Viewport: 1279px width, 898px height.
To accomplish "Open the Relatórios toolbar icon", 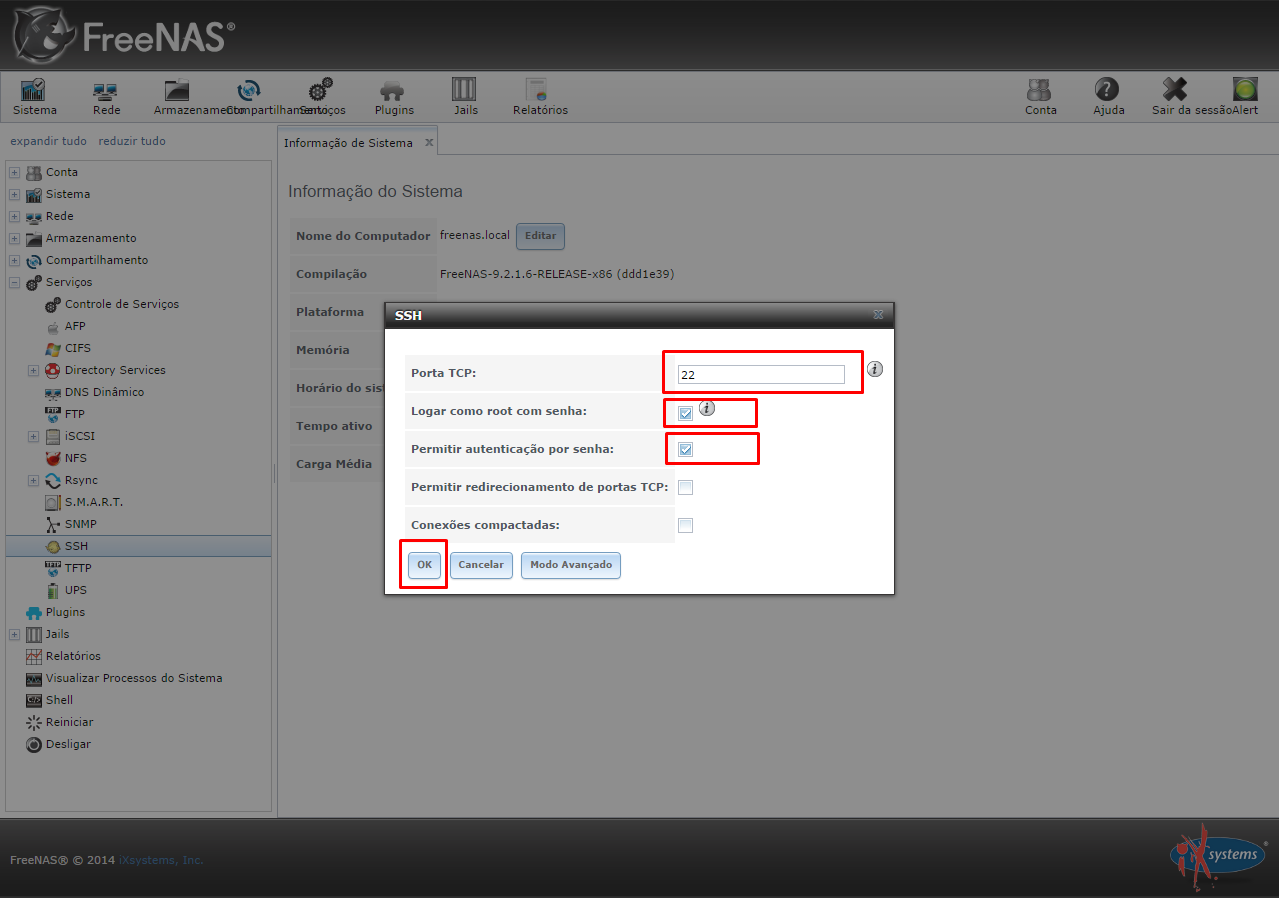I will tap(540, 97).
